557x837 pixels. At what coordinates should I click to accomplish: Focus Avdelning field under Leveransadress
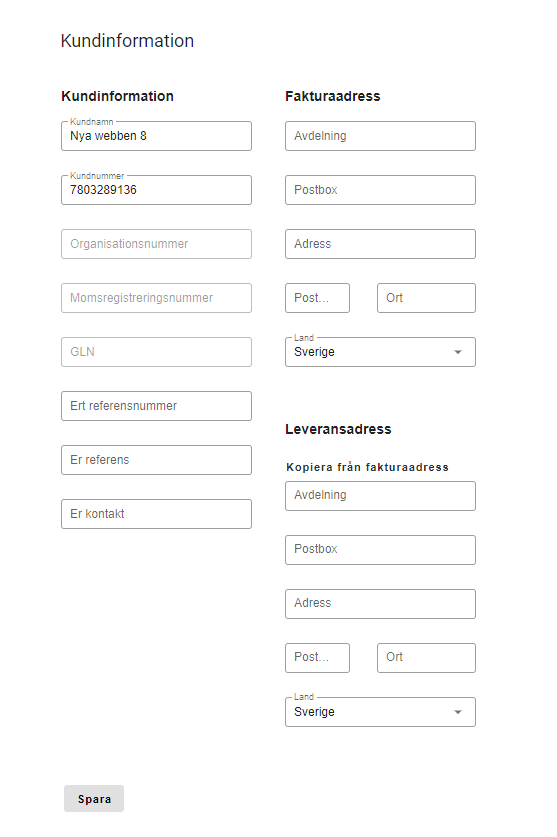(380, 496)
